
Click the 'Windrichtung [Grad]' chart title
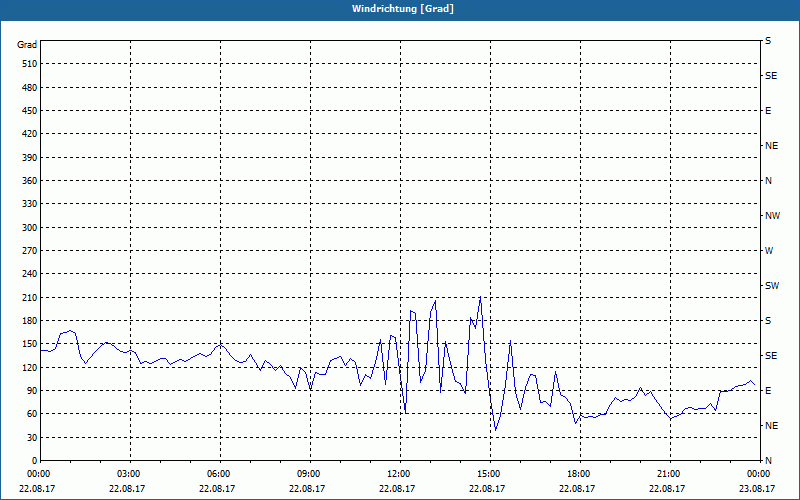[x=403, y=9]
